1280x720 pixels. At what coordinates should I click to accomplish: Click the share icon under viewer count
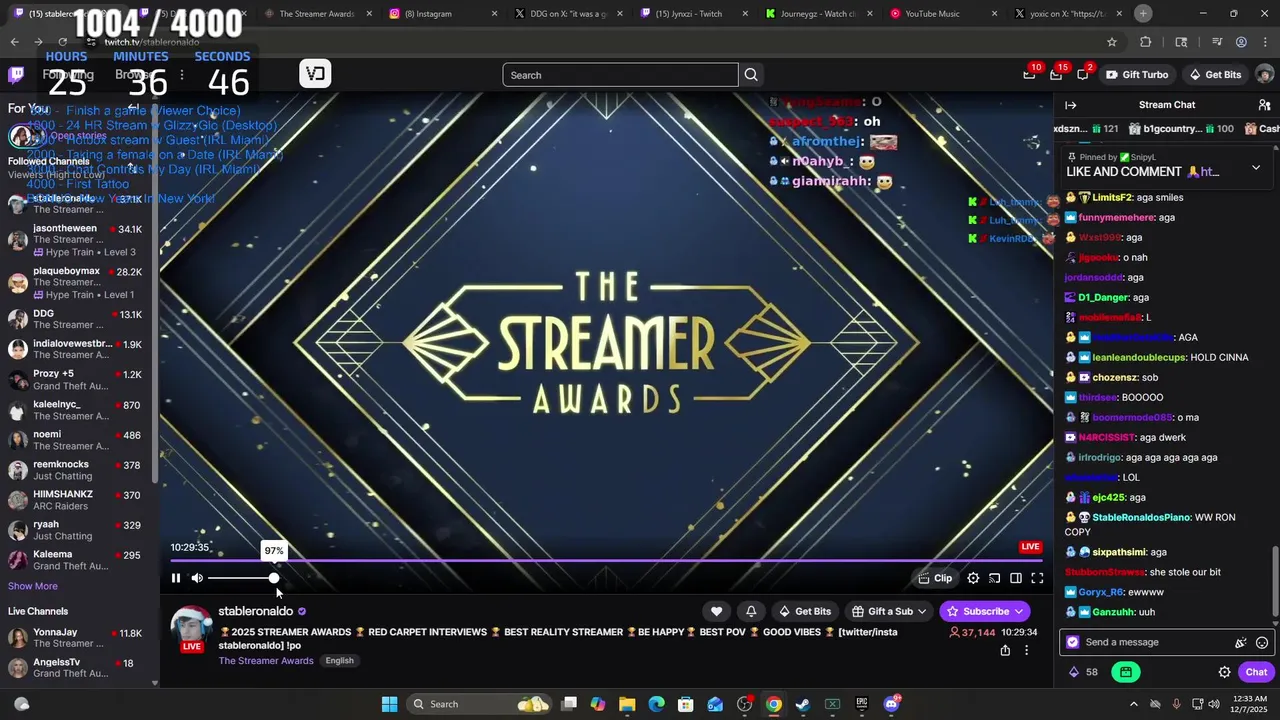(1005, 650)
